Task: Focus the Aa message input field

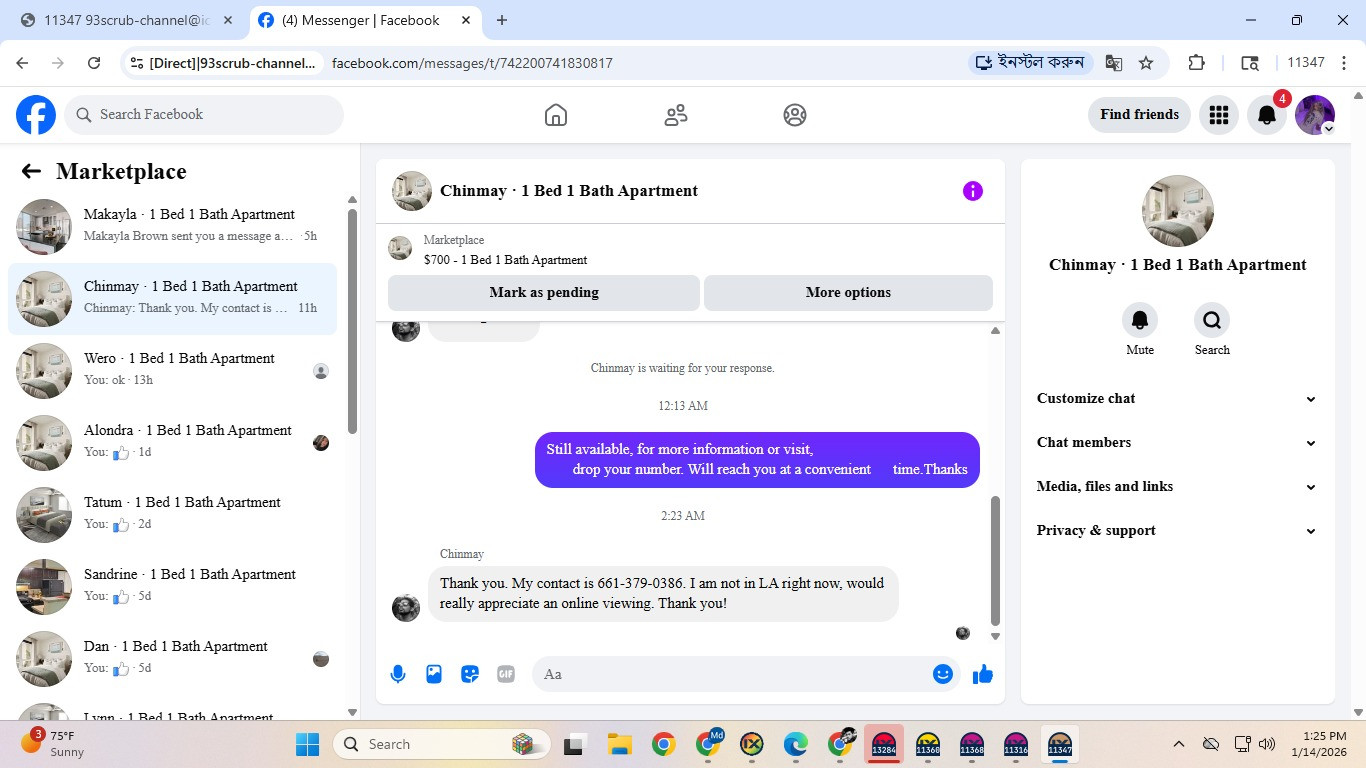Action: (734, 674)
